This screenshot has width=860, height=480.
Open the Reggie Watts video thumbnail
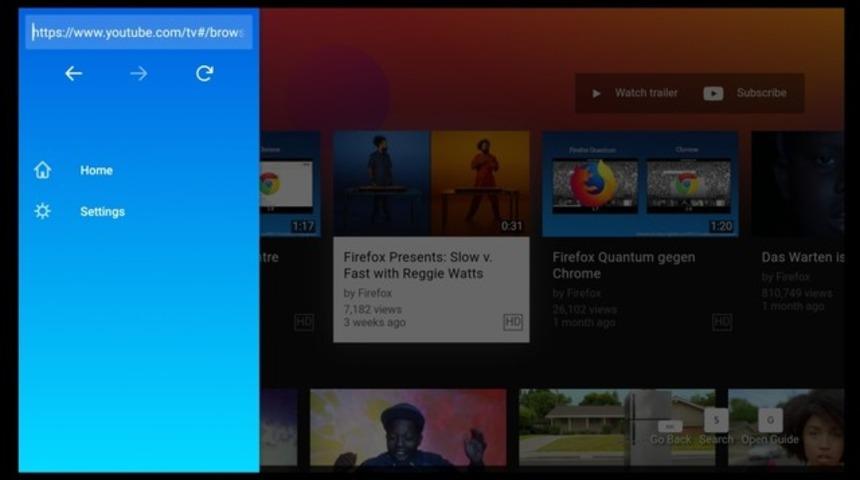432,184
